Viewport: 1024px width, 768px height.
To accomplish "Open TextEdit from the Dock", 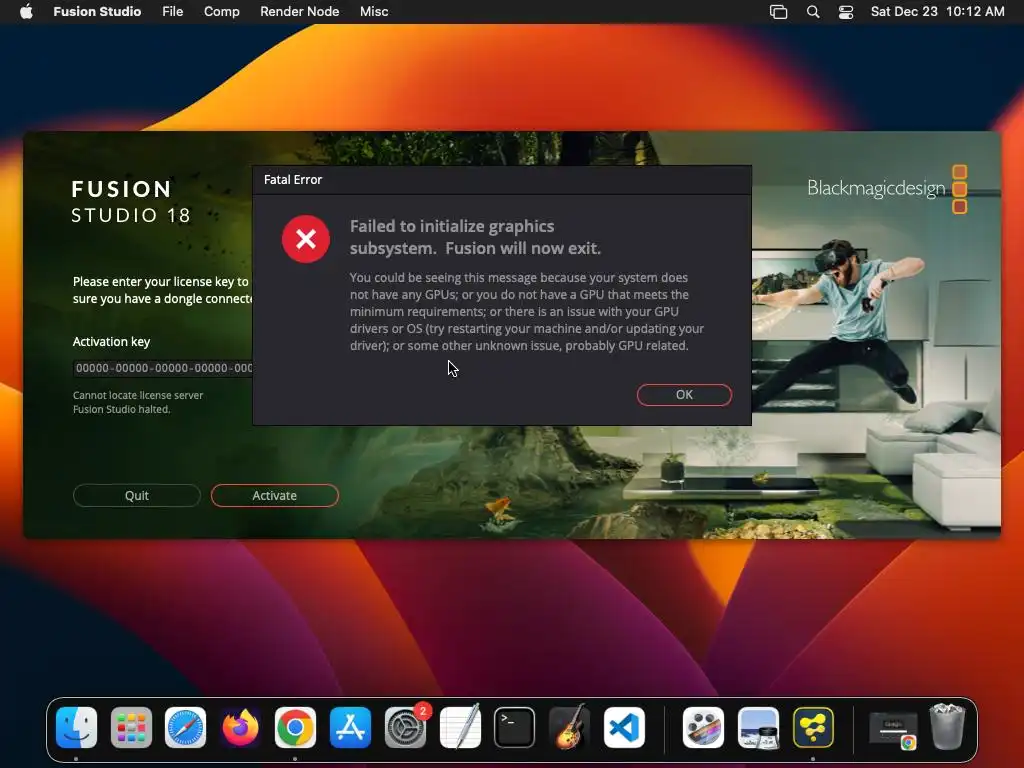I will 460,727.
